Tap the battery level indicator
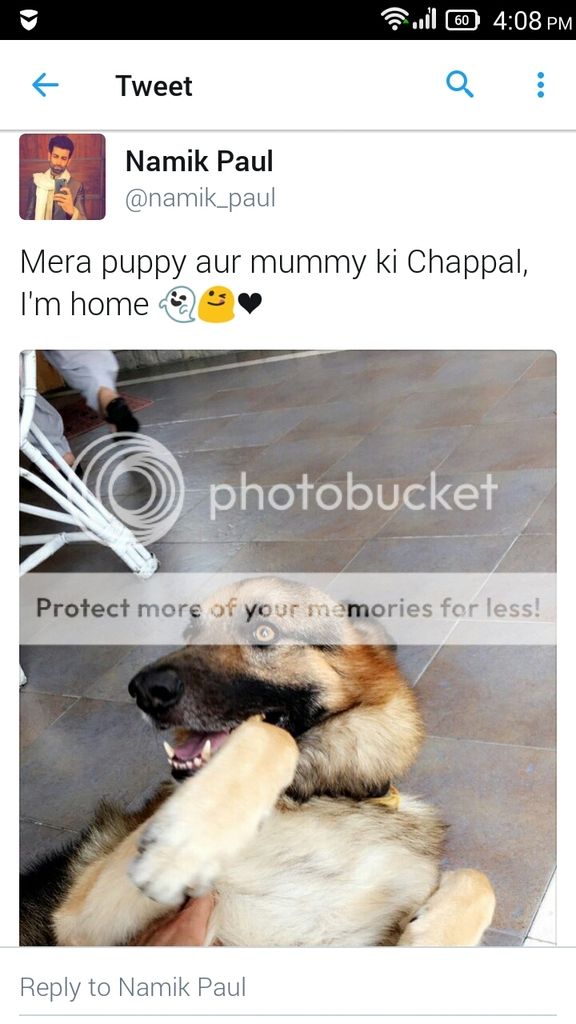The width and height of the screenshot is (576, 1024). (x=462, y=21)
